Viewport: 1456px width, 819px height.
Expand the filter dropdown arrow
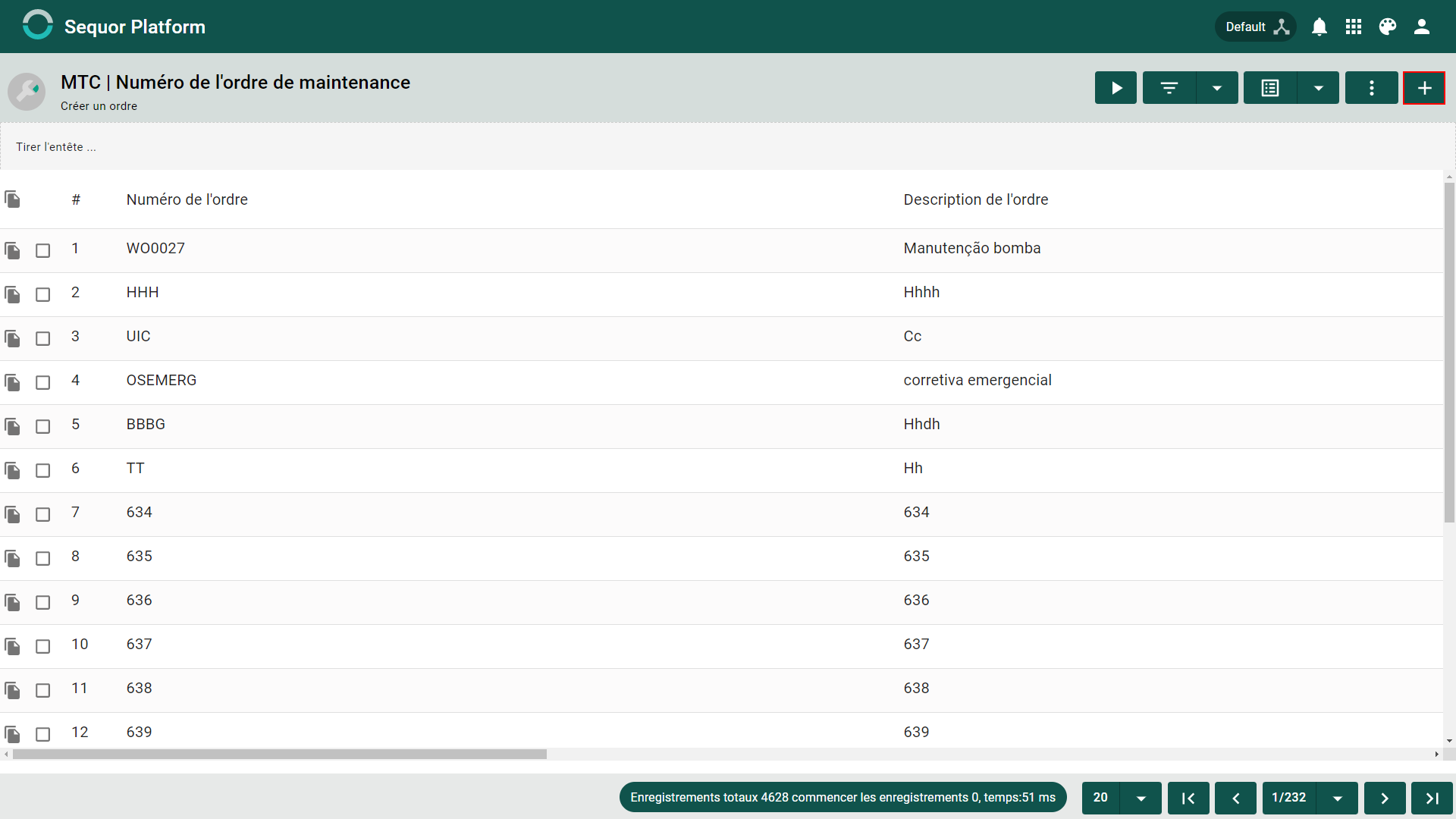[1217, 88]
